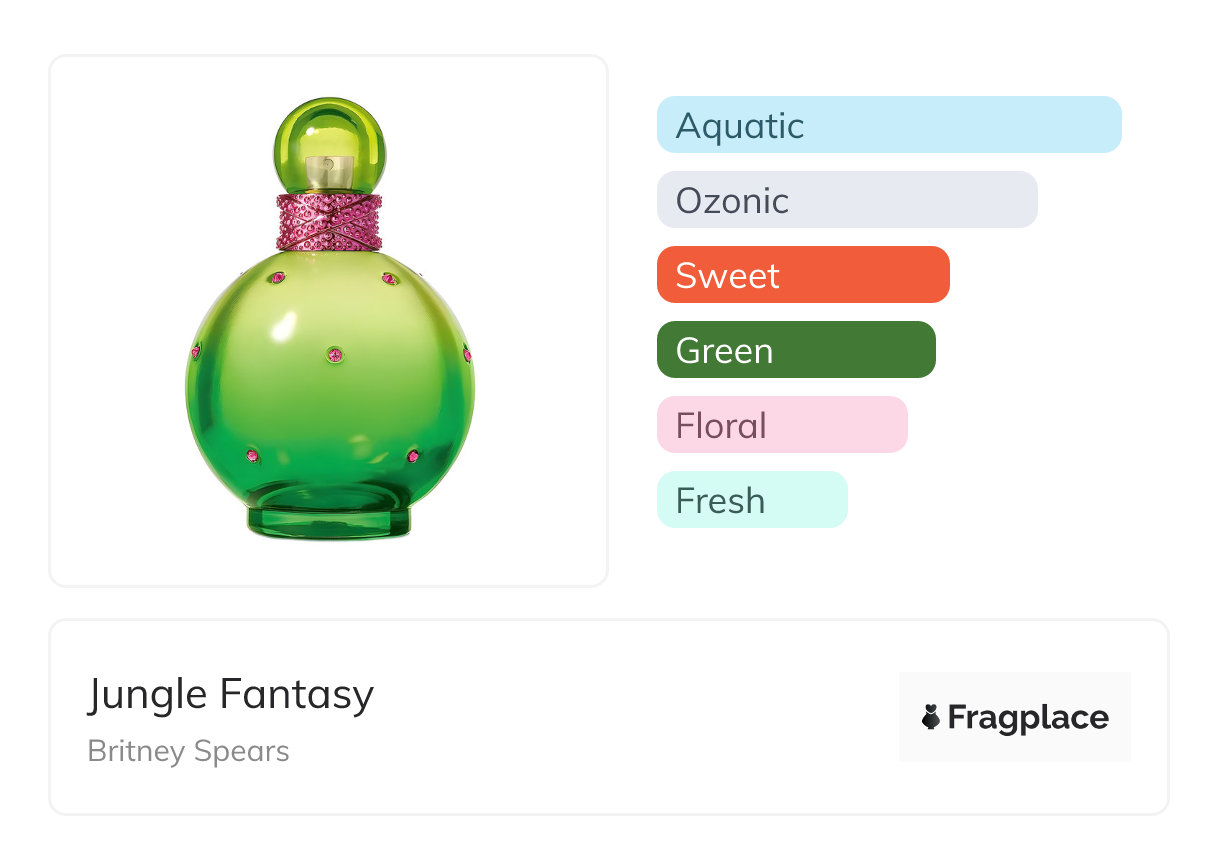Select the Ozonic accord bar
The image size is (1218, 864).
pos(847,200)
